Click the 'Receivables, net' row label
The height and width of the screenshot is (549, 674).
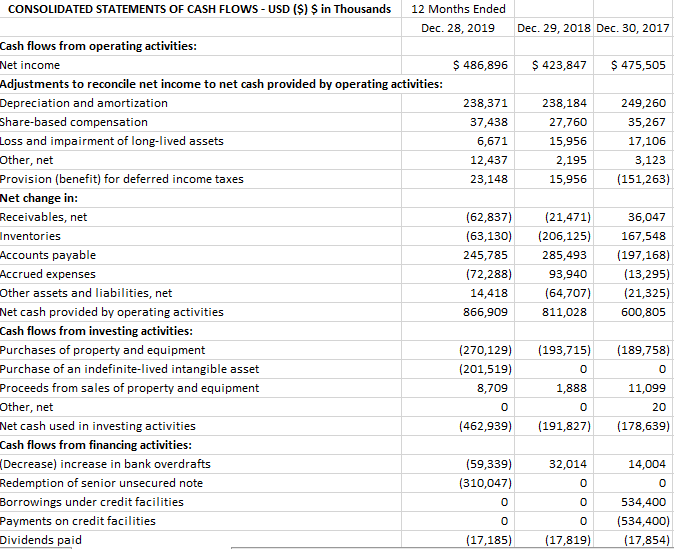(43, 217)
